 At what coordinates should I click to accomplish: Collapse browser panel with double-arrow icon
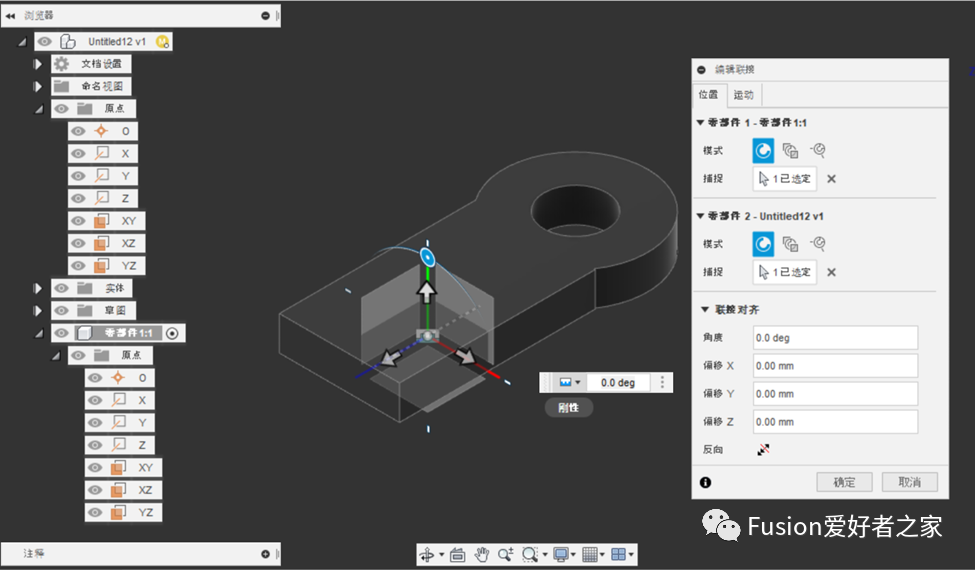pos(11,16)
